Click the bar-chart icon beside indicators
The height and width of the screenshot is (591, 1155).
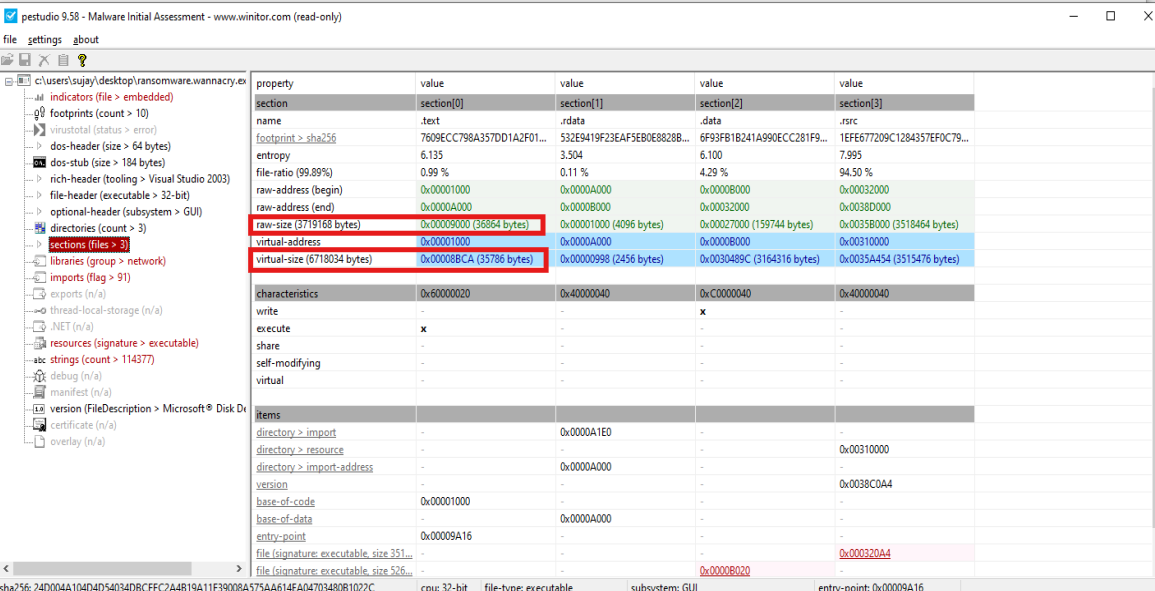coord(40,97)
